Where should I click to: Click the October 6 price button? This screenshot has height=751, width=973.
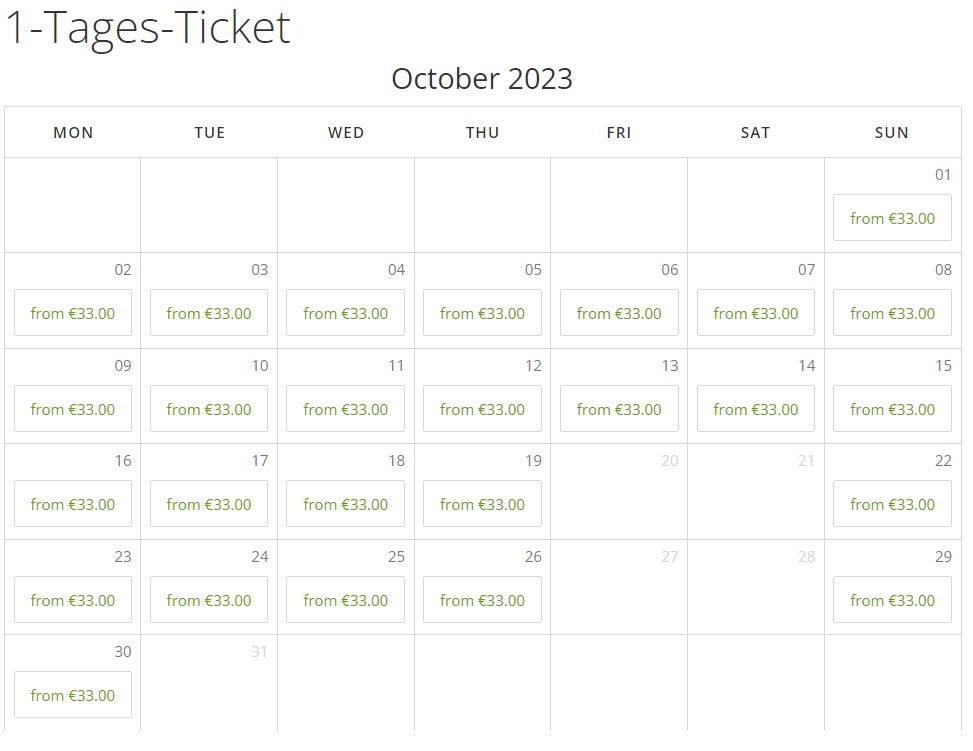pos(619,313)
